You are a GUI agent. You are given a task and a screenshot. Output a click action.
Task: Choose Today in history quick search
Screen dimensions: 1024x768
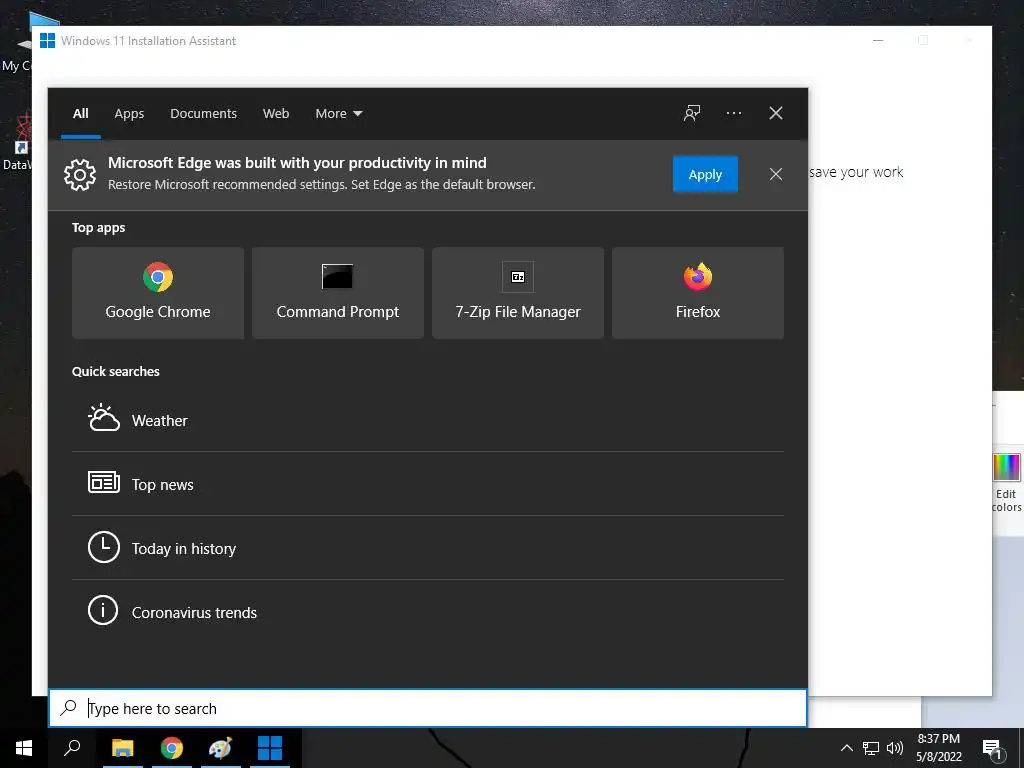pos(428,548)
